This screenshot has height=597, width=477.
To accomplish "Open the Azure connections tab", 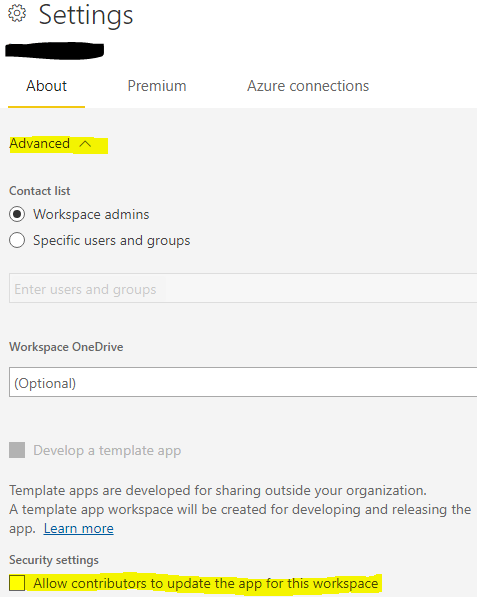I will coord(308,86).
